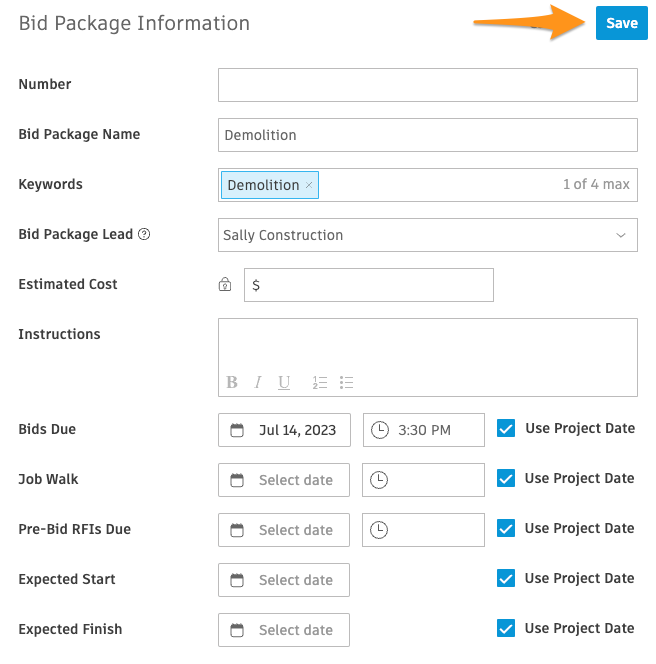Insert bulleted list in Instructions
The width and height of the screenshot is (656, 664).
346,382
